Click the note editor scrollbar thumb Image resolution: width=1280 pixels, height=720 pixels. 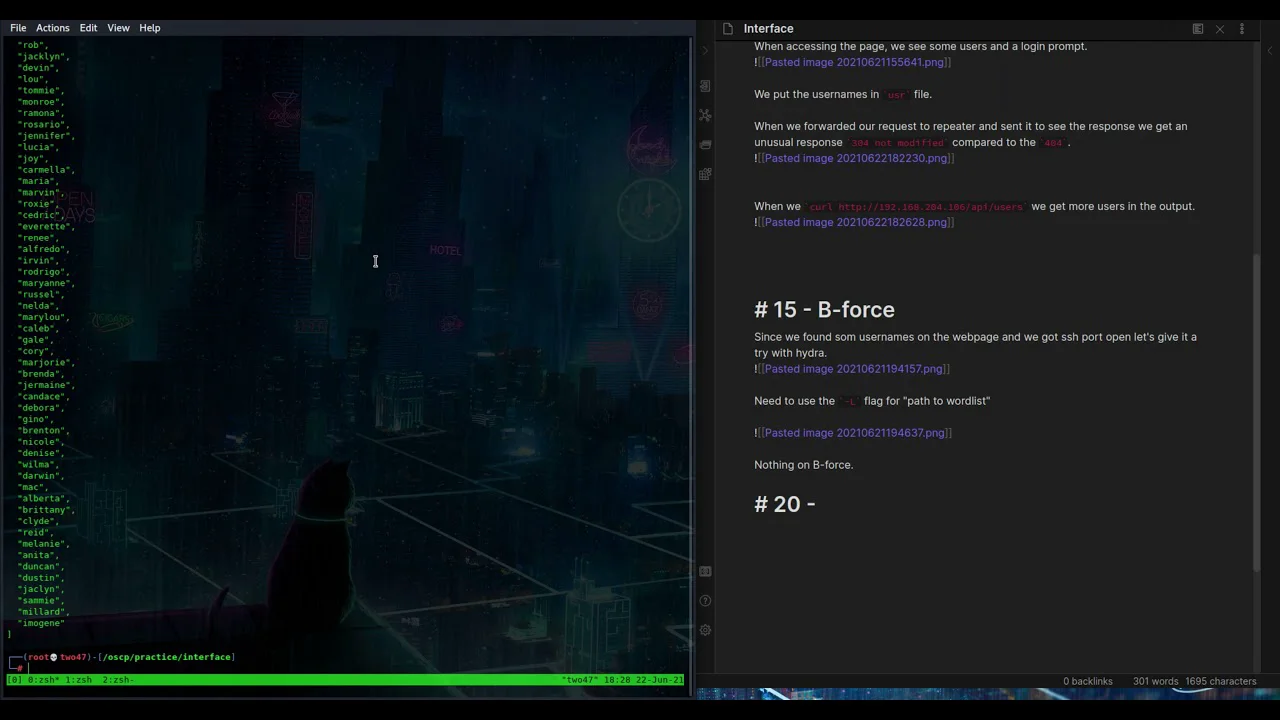click(x=1257, y=410)
